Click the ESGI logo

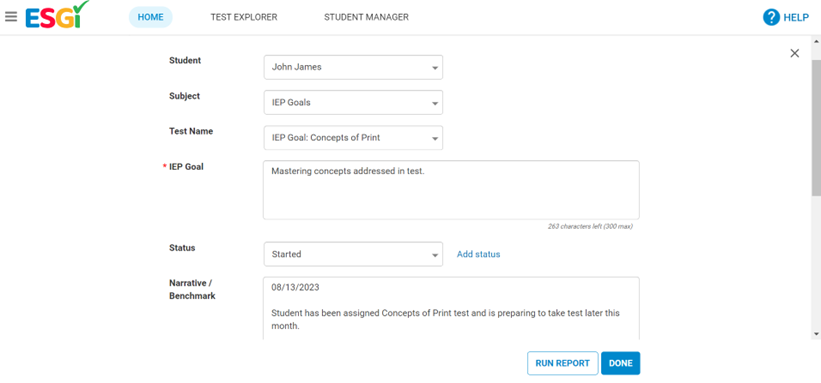click(57, 15)
